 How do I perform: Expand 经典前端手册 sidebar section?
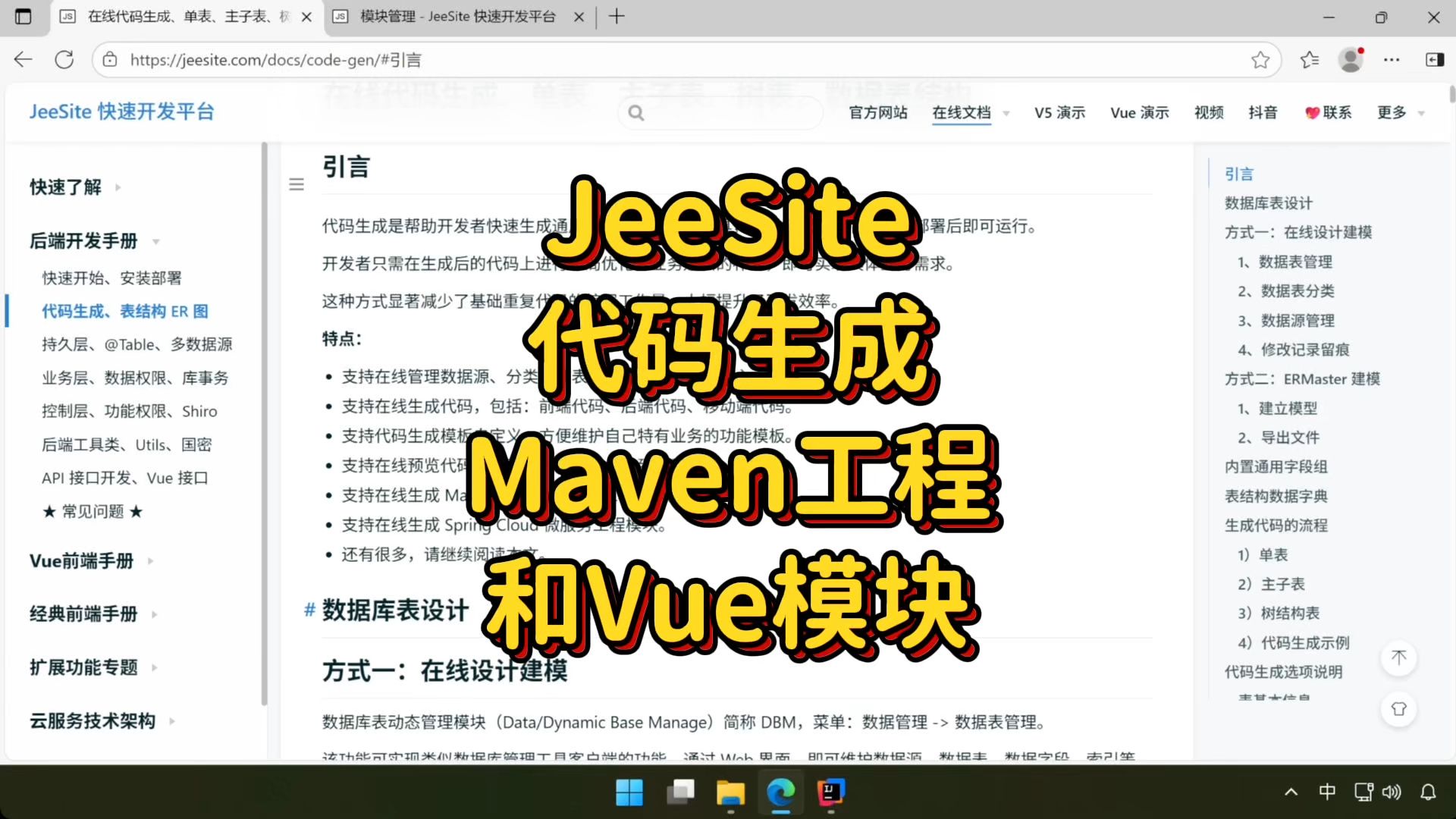pyautogui.click(x=93, y=614)
